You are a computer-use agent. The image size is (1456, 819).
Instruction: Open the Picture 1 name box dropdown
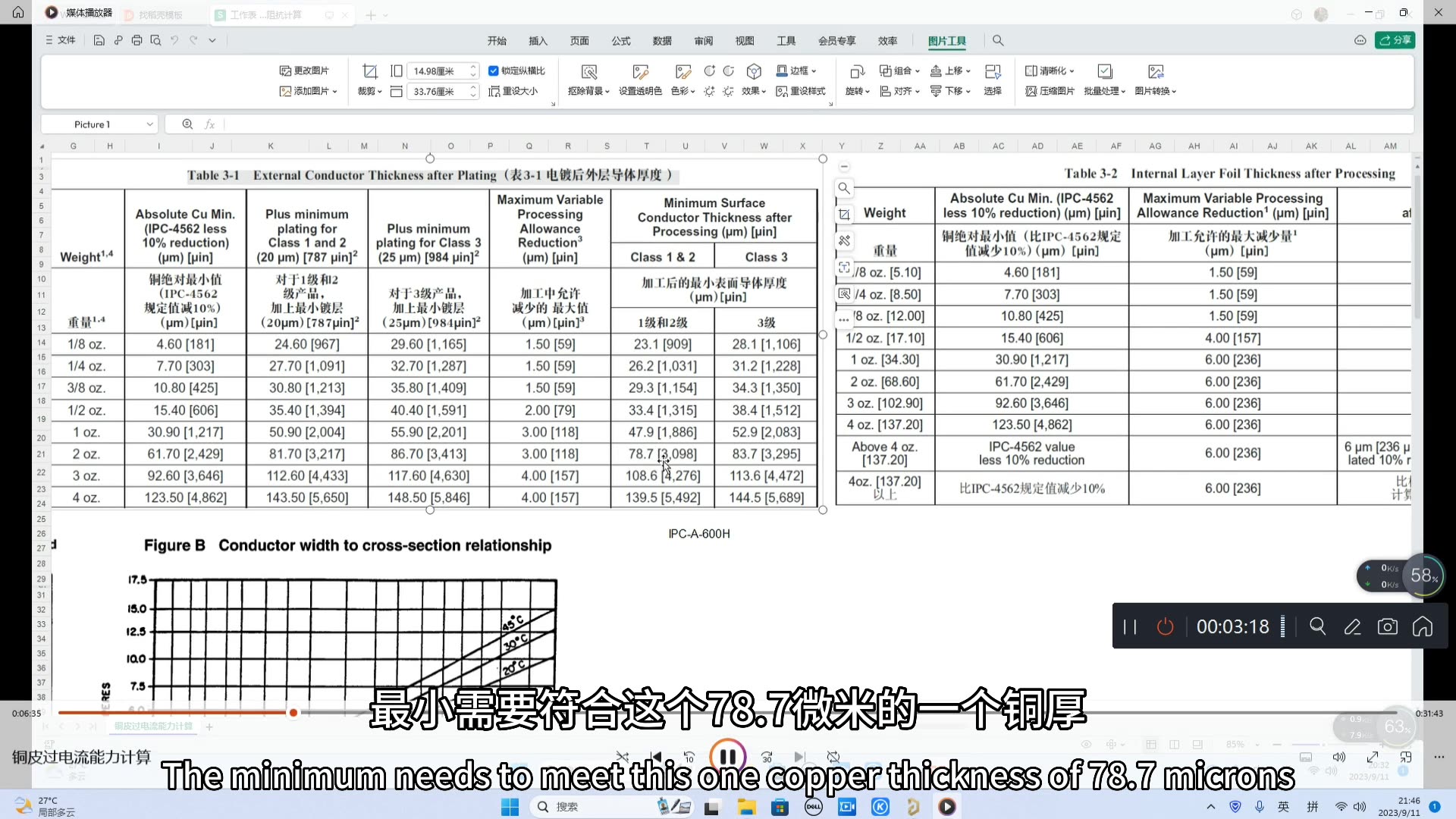[149, 124]
